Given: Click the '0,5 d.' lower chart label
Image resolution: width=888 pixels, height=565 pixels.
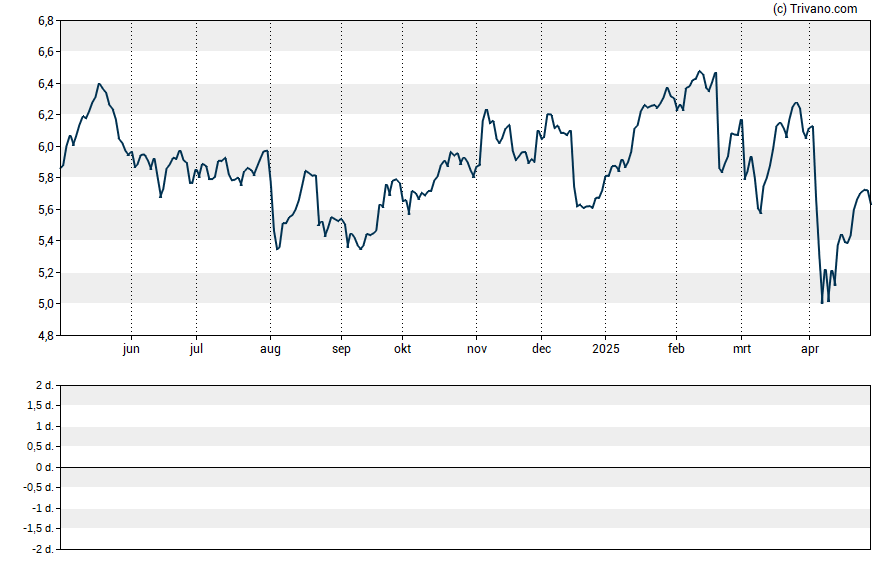Looking at the screenshot, I should coord(40,447).
